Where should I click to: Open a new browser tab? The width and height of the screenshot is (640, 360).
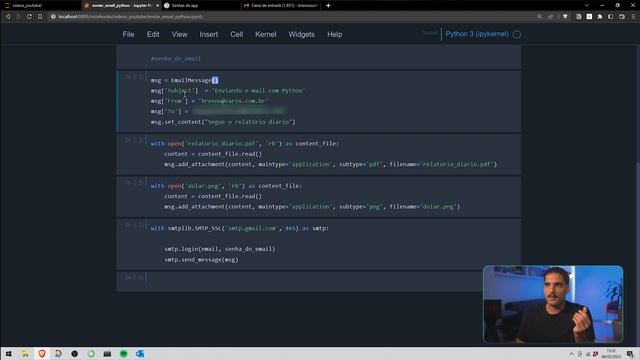(328, 5)
